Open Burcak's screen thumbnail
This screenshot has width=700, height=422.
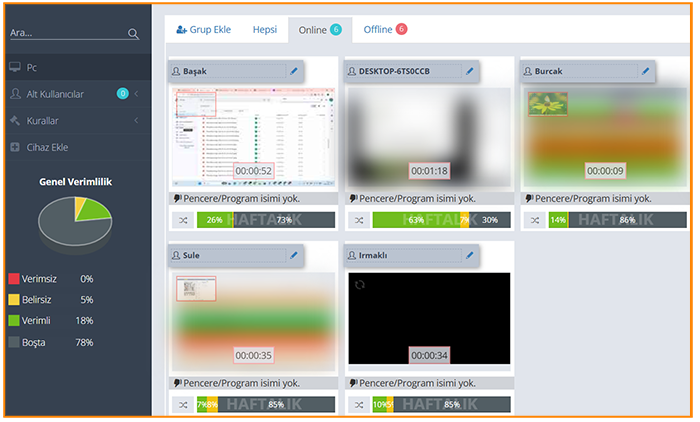(x=605, y=137)
